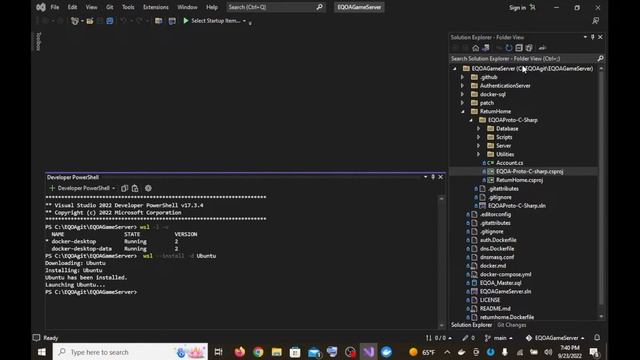This screenshot has height=360, width=640.
Task: Select EQOAProto-C-Sharp.sln file
Action: pos(517,206)
